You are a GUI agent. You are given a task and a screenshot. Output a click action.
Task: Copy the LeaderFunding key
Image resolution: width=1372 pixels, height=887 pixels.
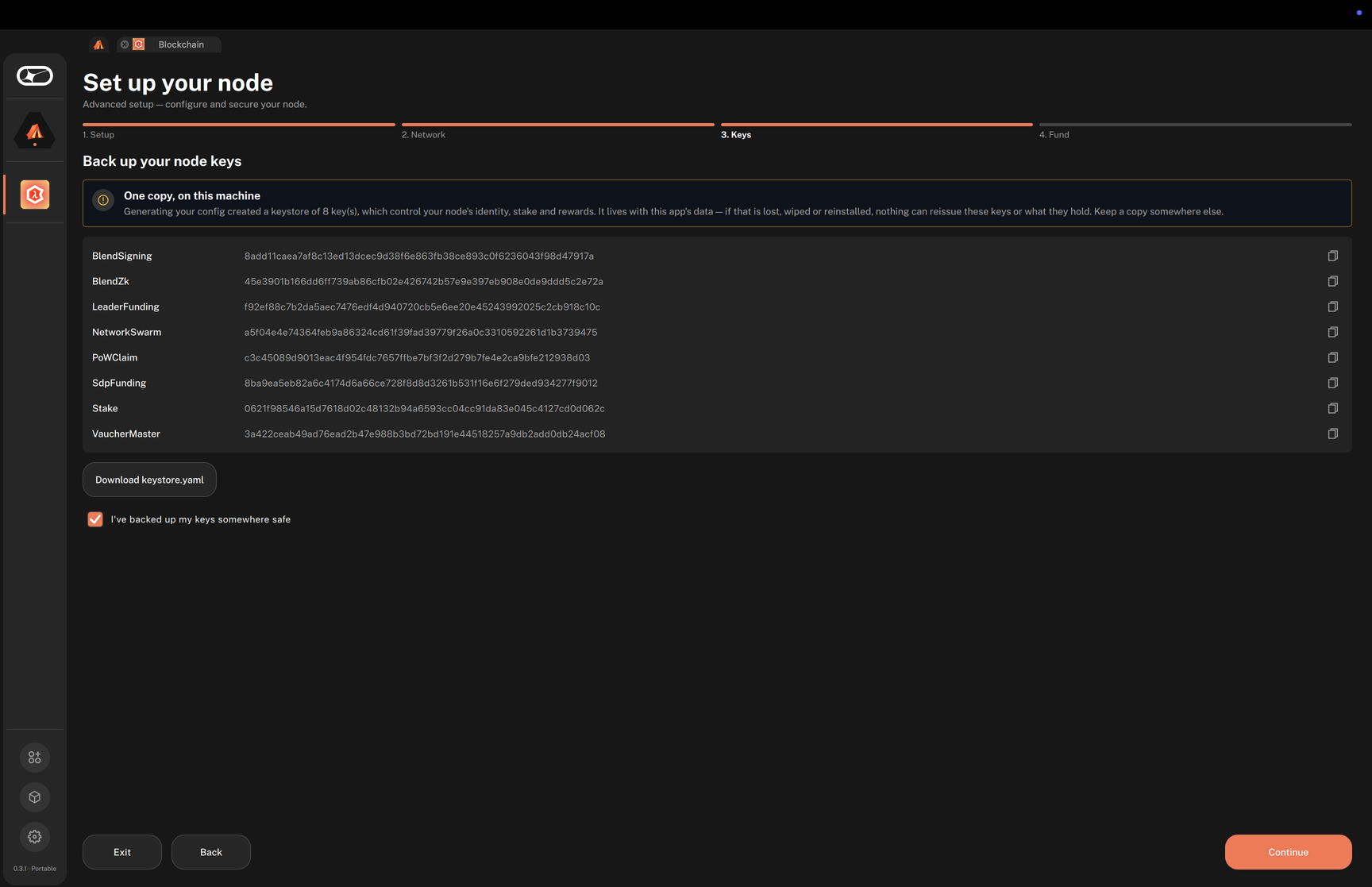coord(1332,307)
